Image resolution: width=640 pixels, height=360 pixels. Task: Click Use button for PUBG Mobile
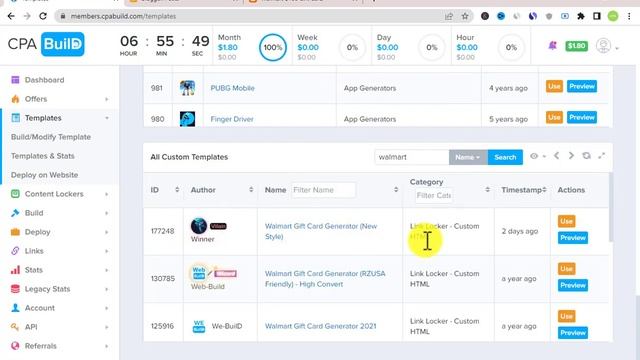click(x=554, y=87)
